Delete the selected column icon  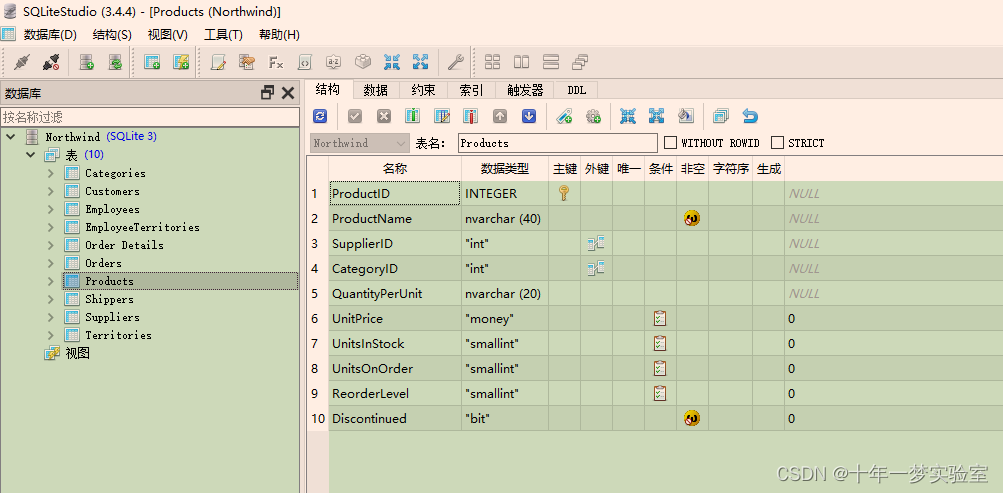[471, 116]
